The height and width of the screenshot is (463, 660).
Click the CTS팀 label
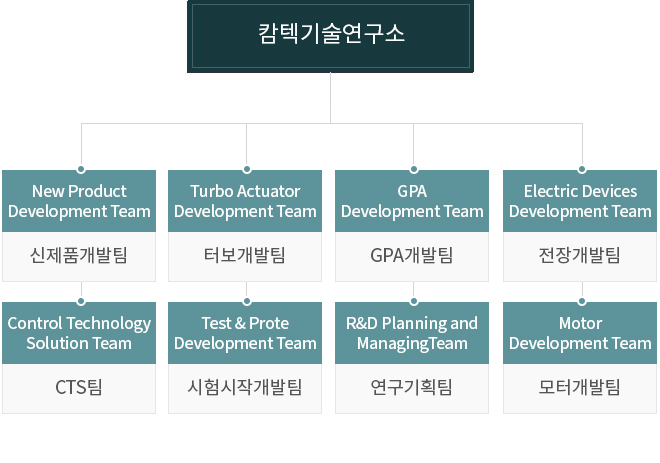coord(79,388)
